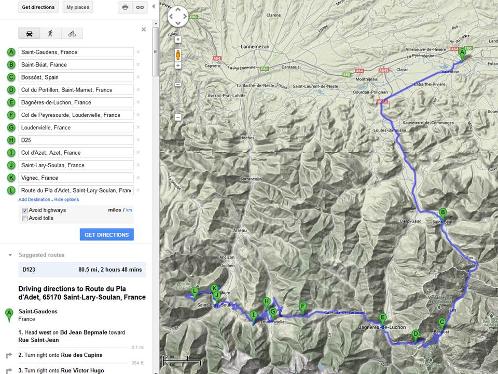
Task: Open the Get directions tab
Action: [38, 7]
